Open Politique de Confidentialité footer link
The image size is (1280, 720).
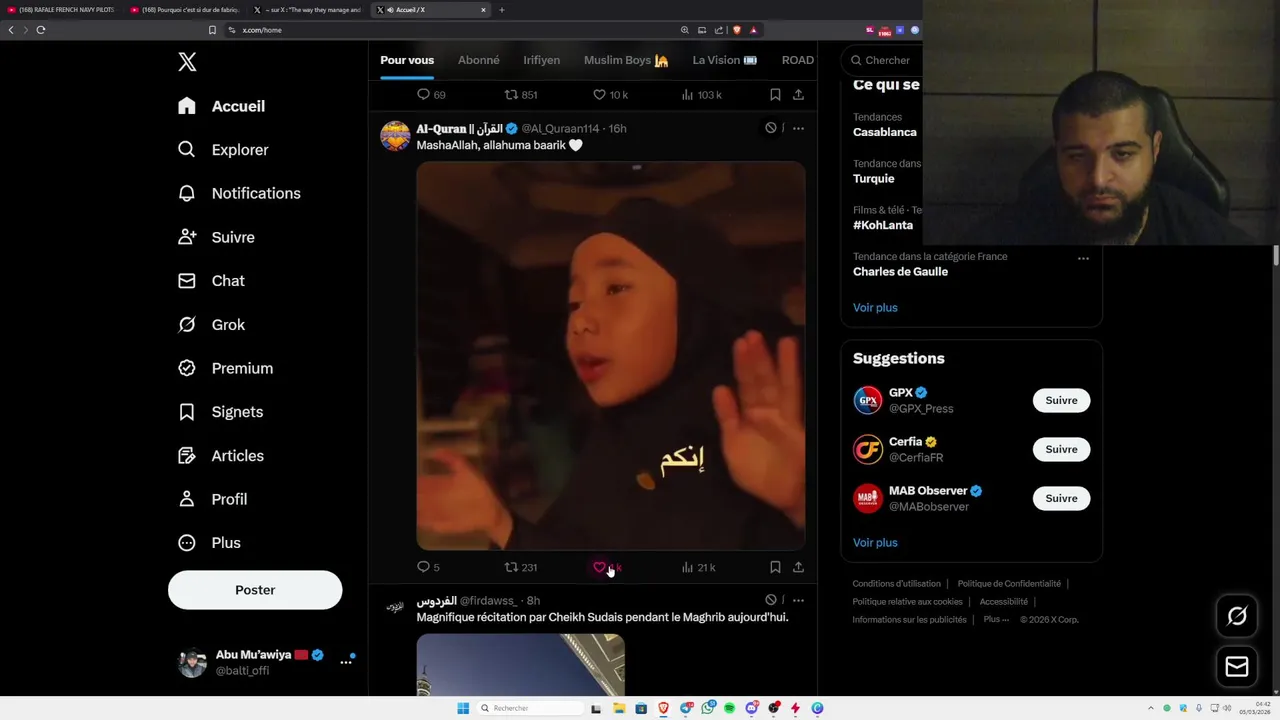(x=1009, y=584)
